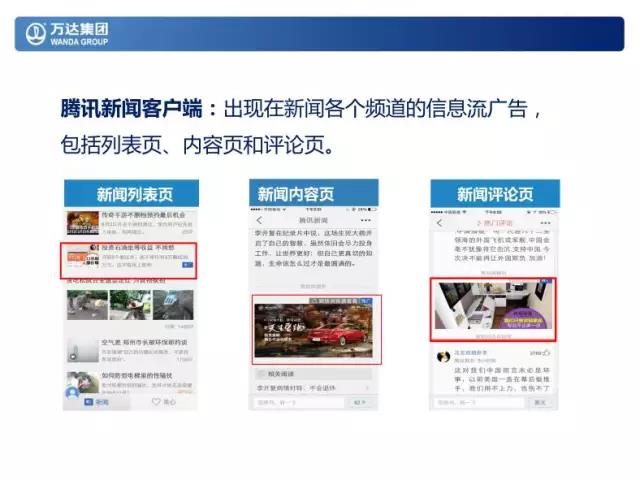The width and height of the screenshot is (640, 480).
Task: Open the feed ad with orange thumbnail
Action: 129,260
